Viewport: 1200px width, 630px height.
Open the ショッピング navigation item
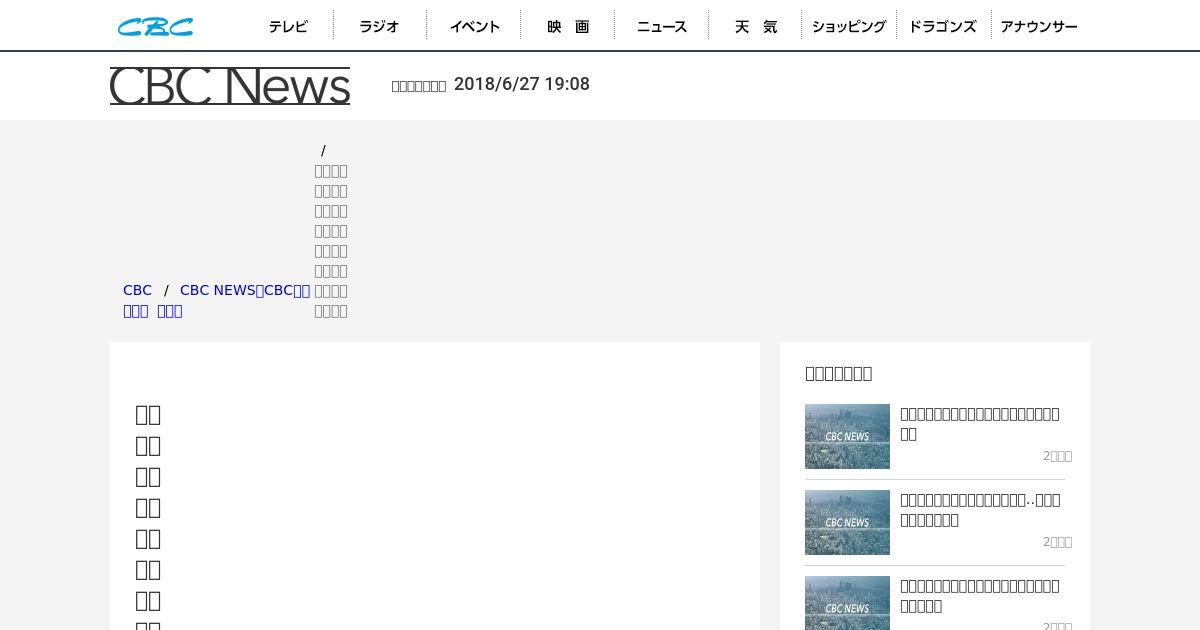click(x=849, y=26)
